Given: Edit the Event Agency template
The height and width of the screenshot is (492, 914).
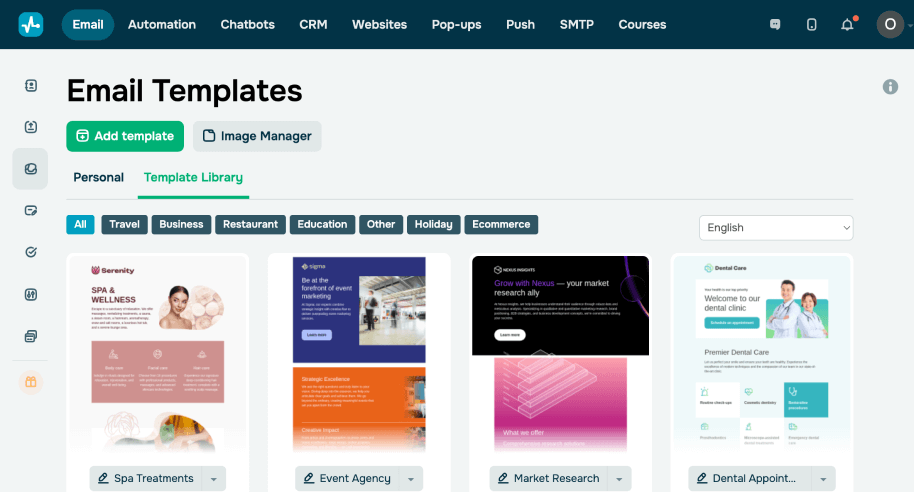Looking at the screenshot, I should tap(347, 479).
